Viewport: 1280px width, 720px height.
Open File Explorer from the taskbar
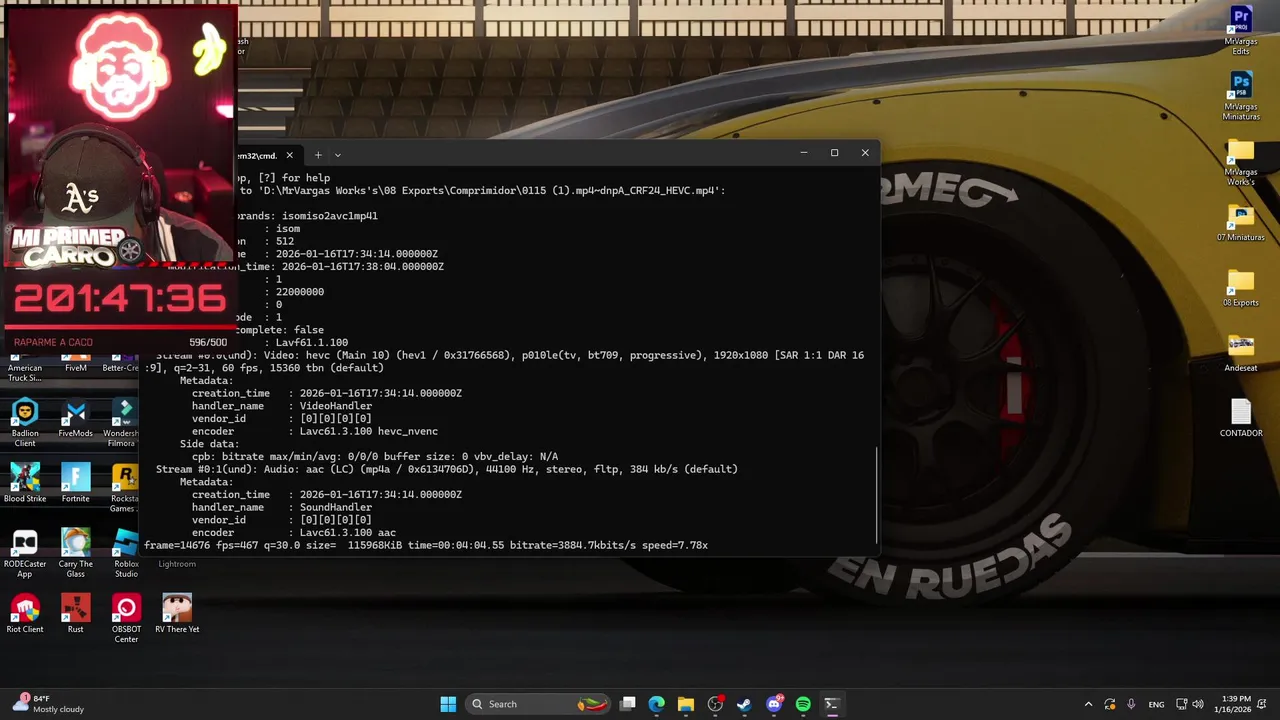[685, 704]
